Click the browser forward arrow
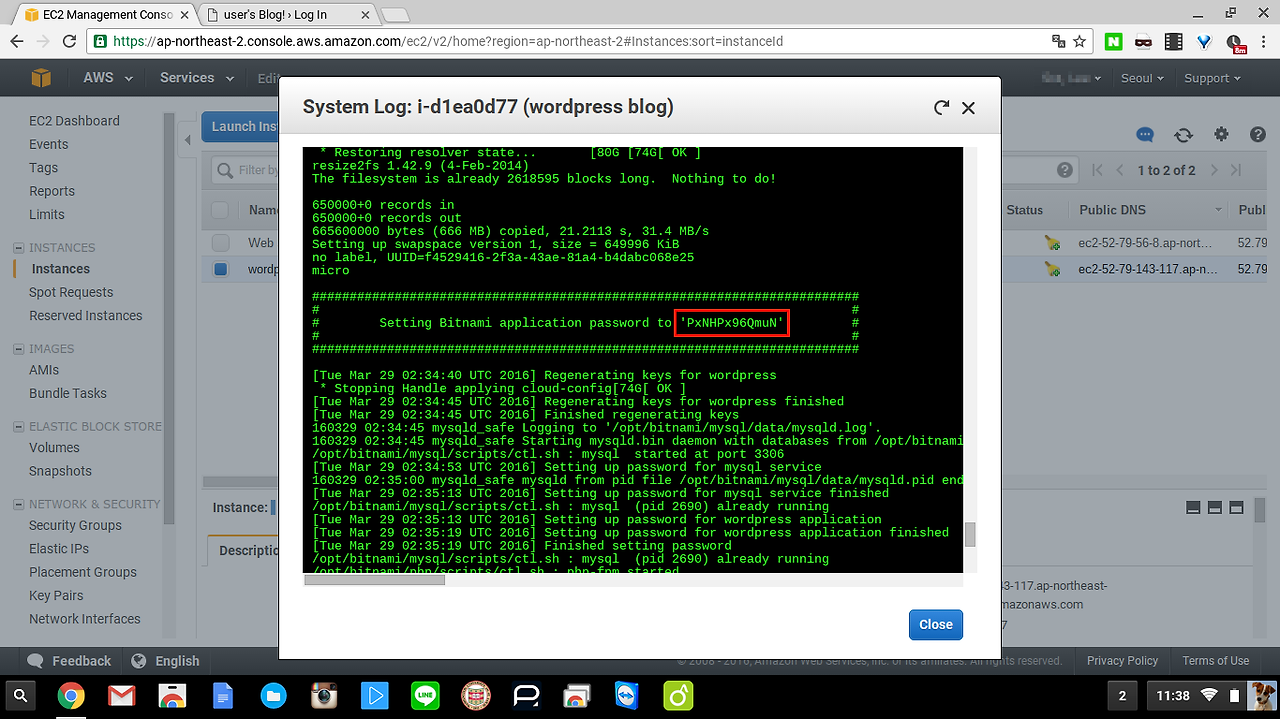This screenshot has height=719, width=1280. 43,42
